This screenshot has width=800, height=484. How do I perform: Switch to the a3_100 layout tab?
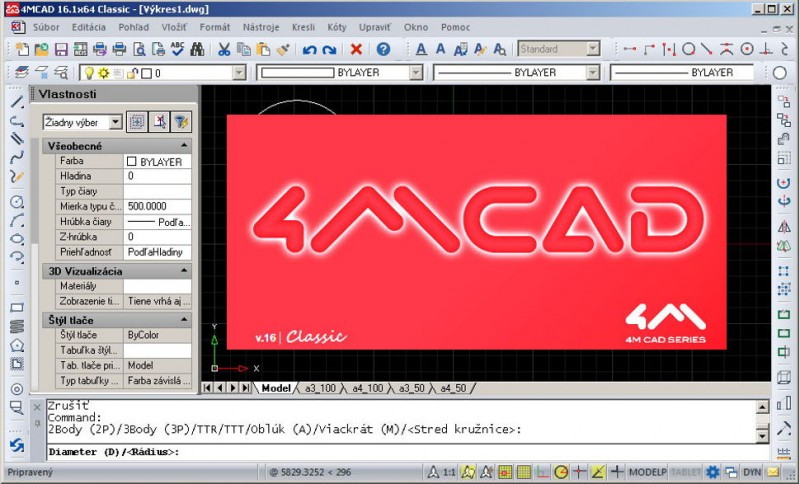[x=320, y=388]
